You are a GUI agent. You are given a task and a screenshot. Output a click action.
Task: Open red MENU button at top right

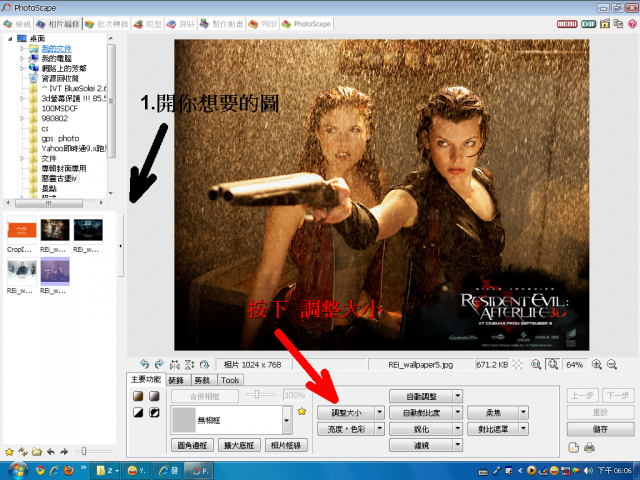567,24
